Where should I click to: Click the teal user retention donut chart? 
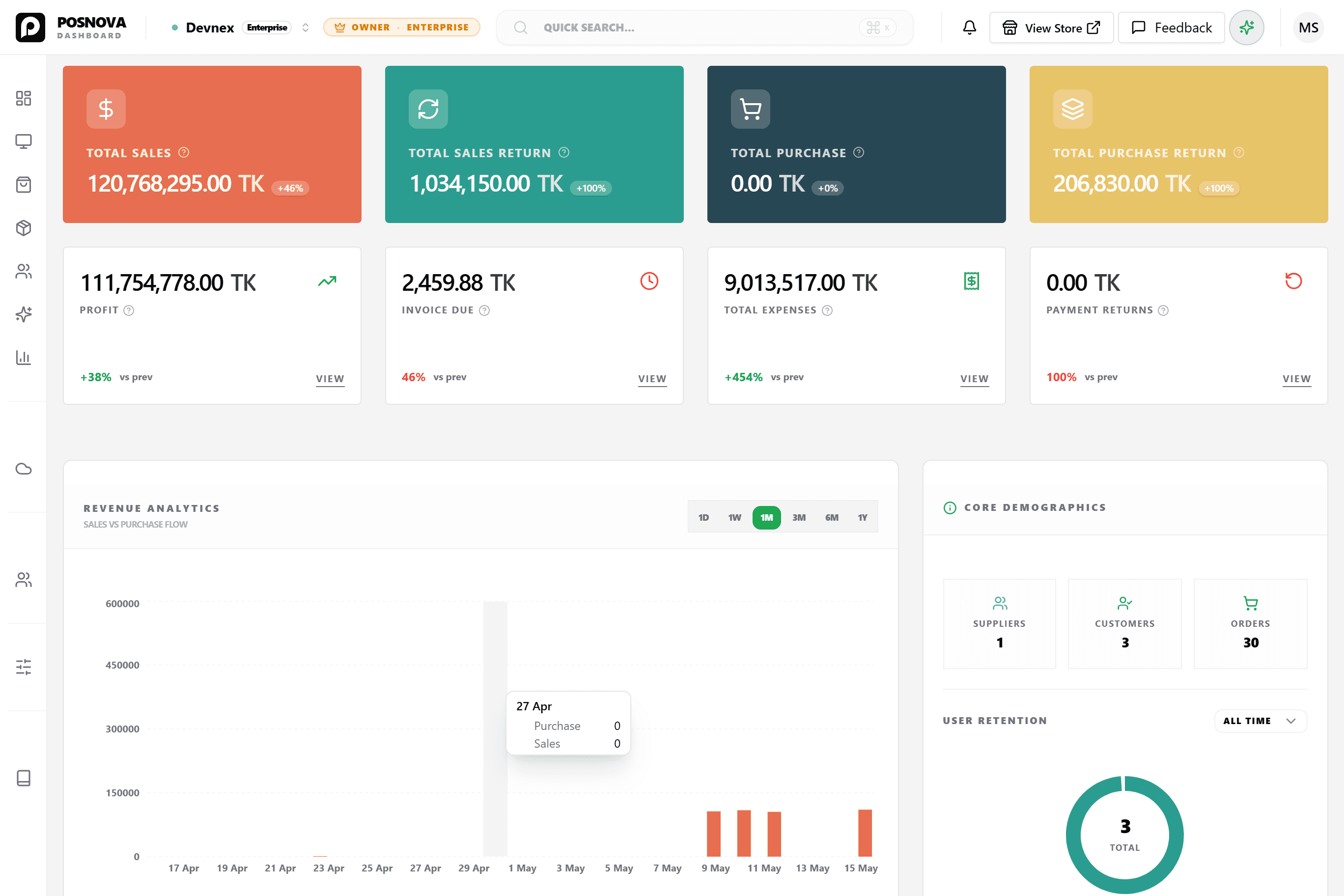[1124, 835]
